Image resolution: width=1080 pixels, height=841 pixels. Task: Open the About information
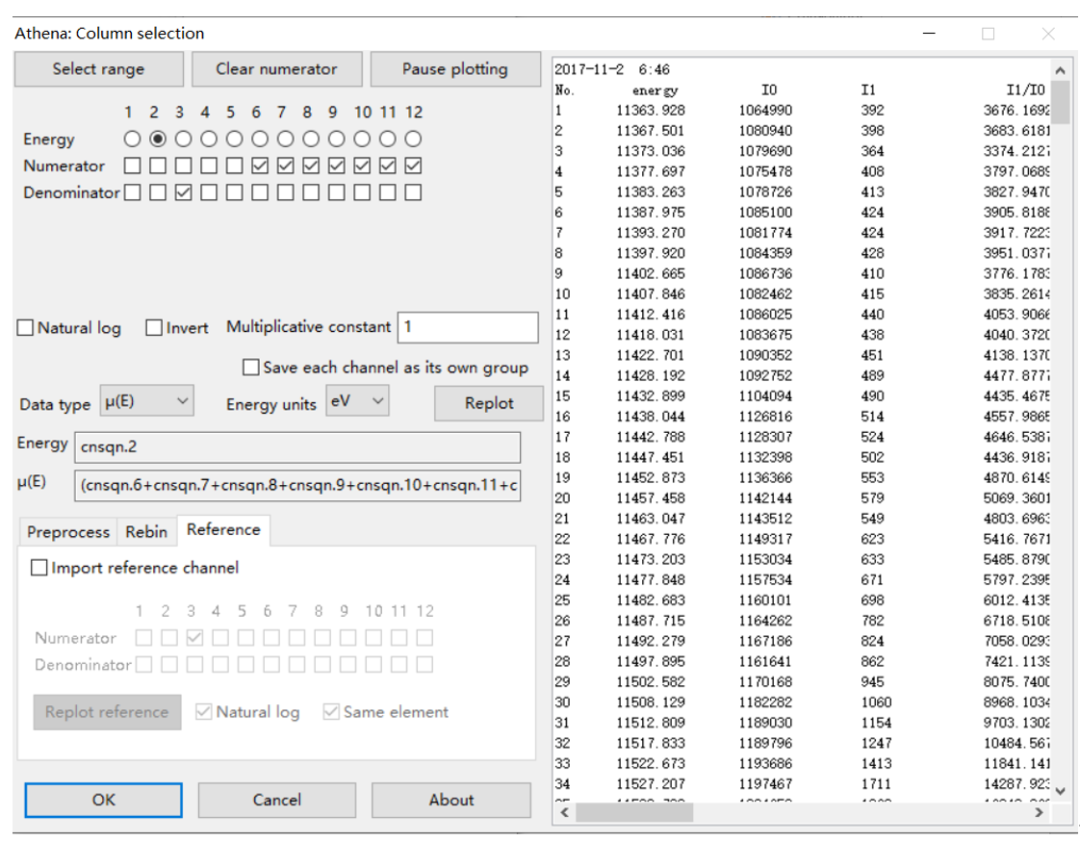pos(451,800)
